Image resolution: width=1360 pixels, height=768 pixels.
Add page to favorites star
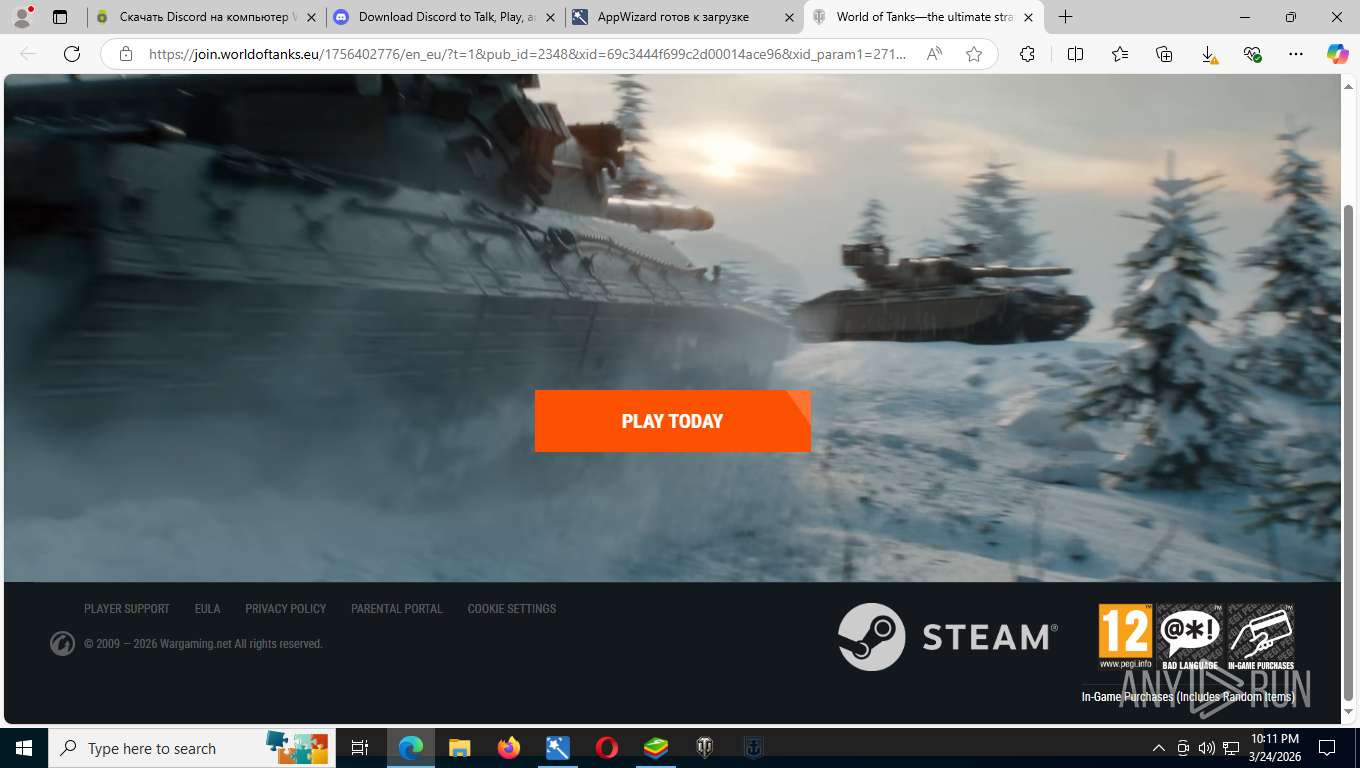(x=974, y=55)
